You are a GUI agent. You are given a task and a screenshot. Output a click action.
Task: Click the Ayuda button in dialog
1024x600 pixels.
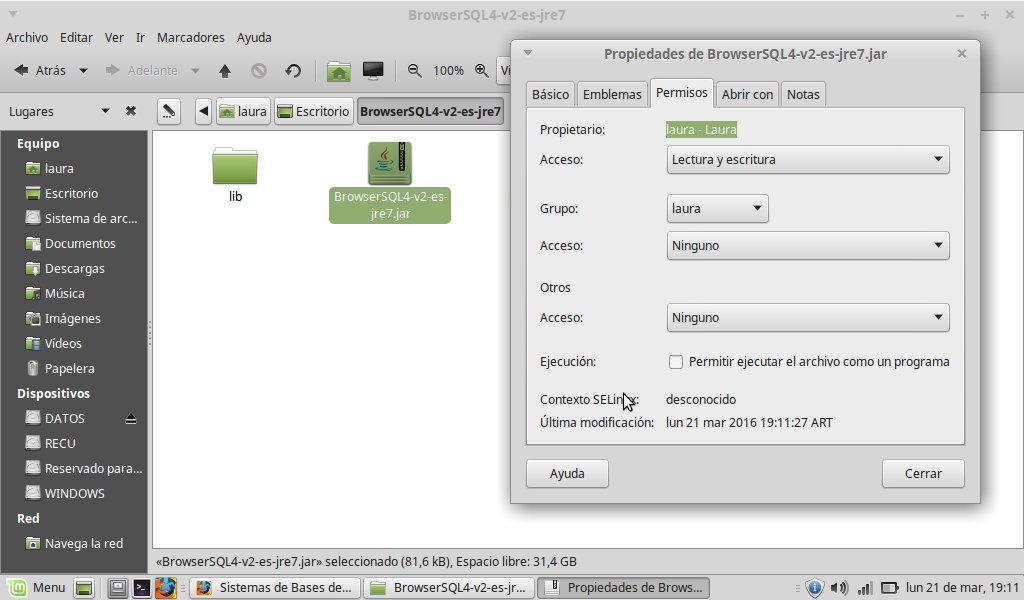pyautogui.click(x=567, y=473)
